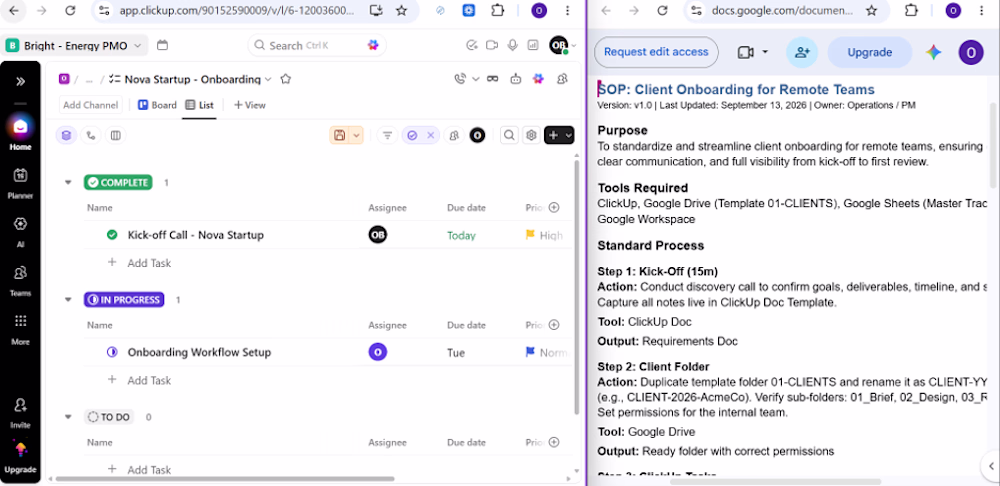Viewport: 1000px width, 486px height.
Task: Click Gemini sparkle icon in Google Docs
Action: pyautogui.click(x=934, y=52)
